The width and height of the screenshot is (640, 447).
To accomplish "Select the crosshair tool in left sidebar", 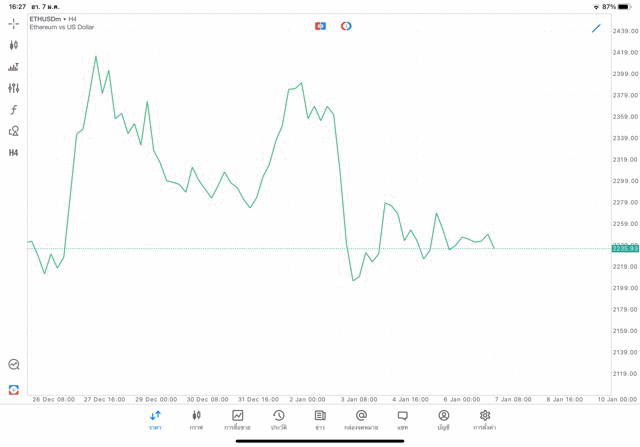I will pyautogui.click(x=14, y=23).
